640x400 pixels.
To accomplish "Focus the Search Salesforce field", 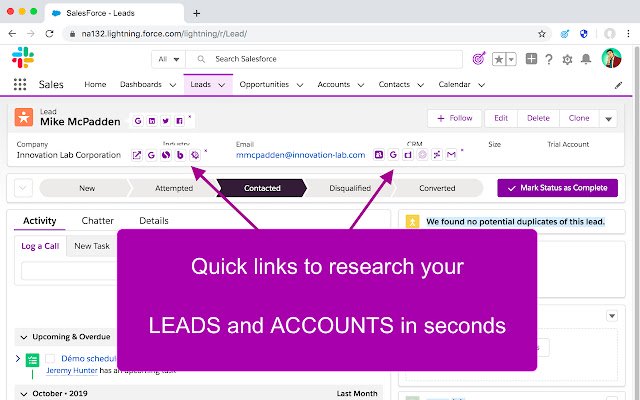I will pyautogui.click(x=324, y=59).
